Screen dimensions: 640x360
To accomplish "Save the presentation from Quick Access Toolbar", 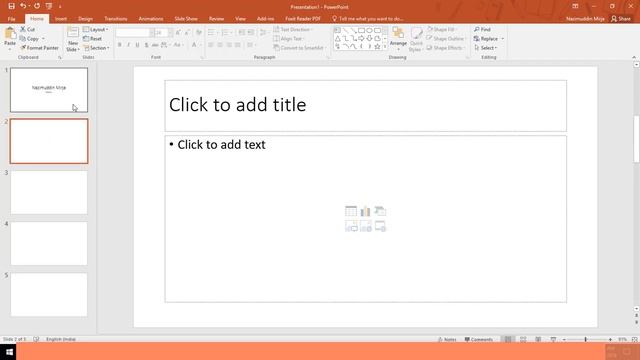I will click(x=11, y=6).
